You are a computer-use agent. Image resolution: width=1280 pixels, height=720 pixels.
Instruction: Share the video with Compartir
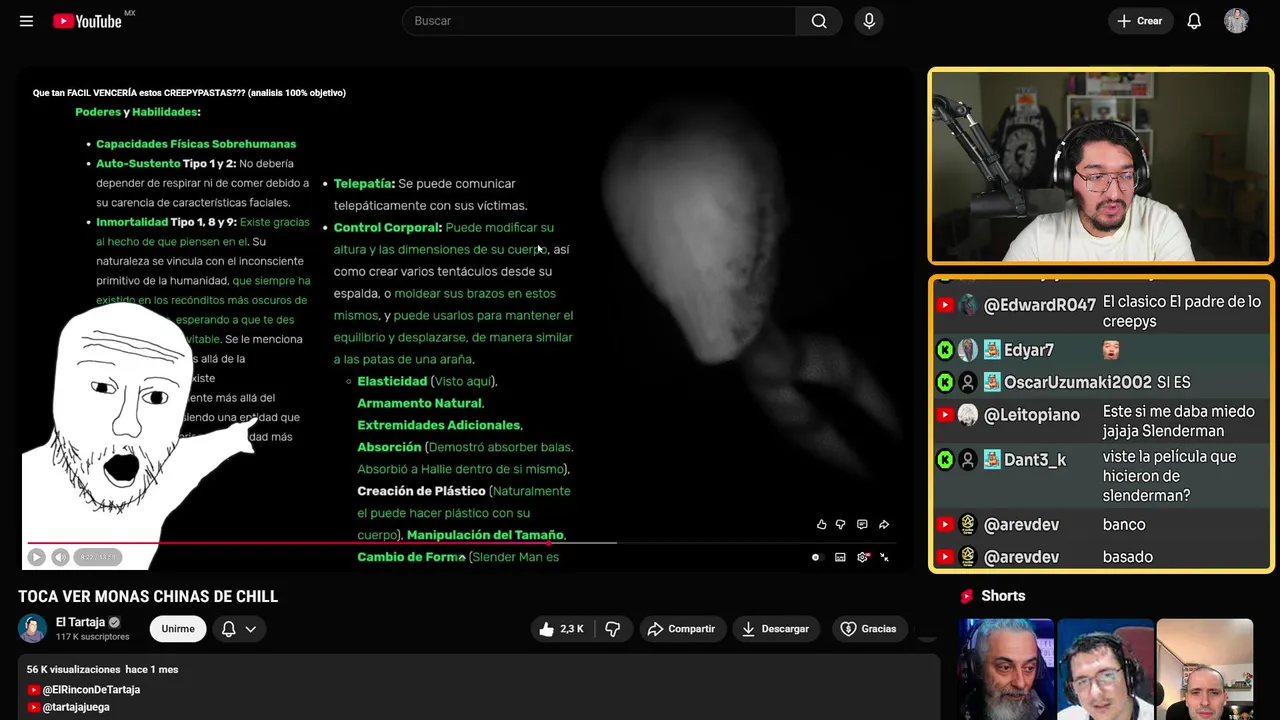coord(681,629)
